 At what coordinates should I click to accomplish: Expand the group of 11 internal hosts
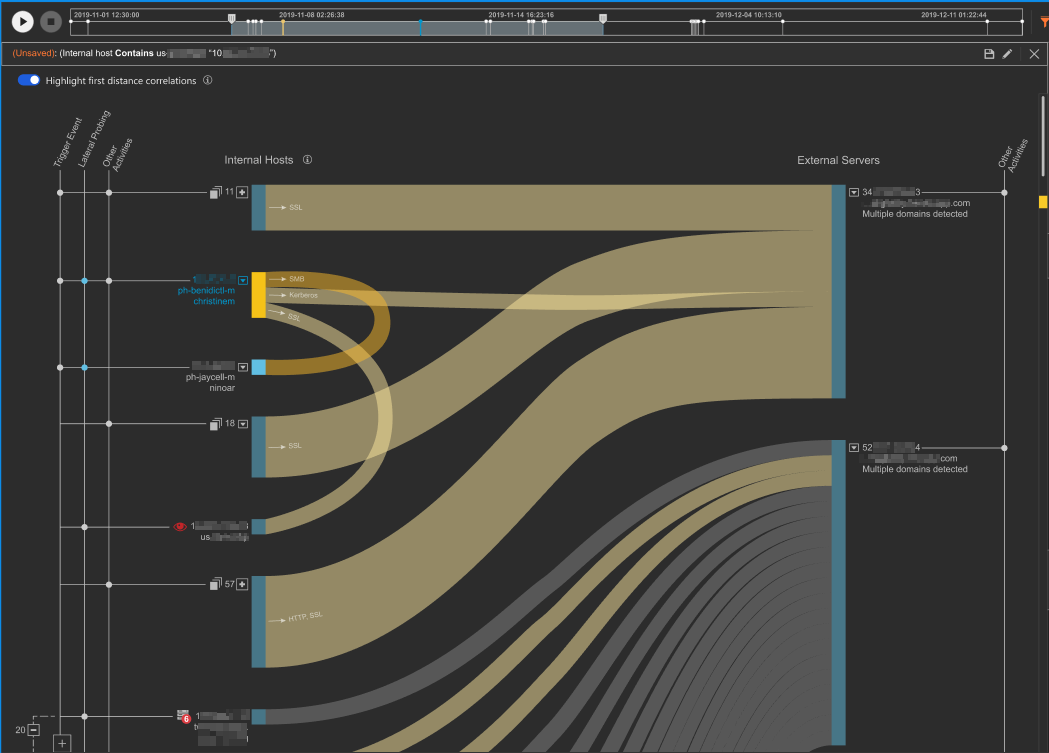[242, 192]
